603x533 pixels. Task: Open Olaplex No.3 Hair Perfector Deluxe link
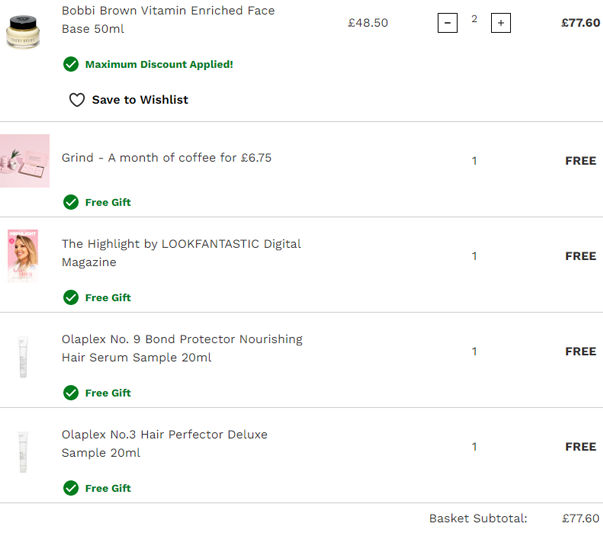coord(165,444)
